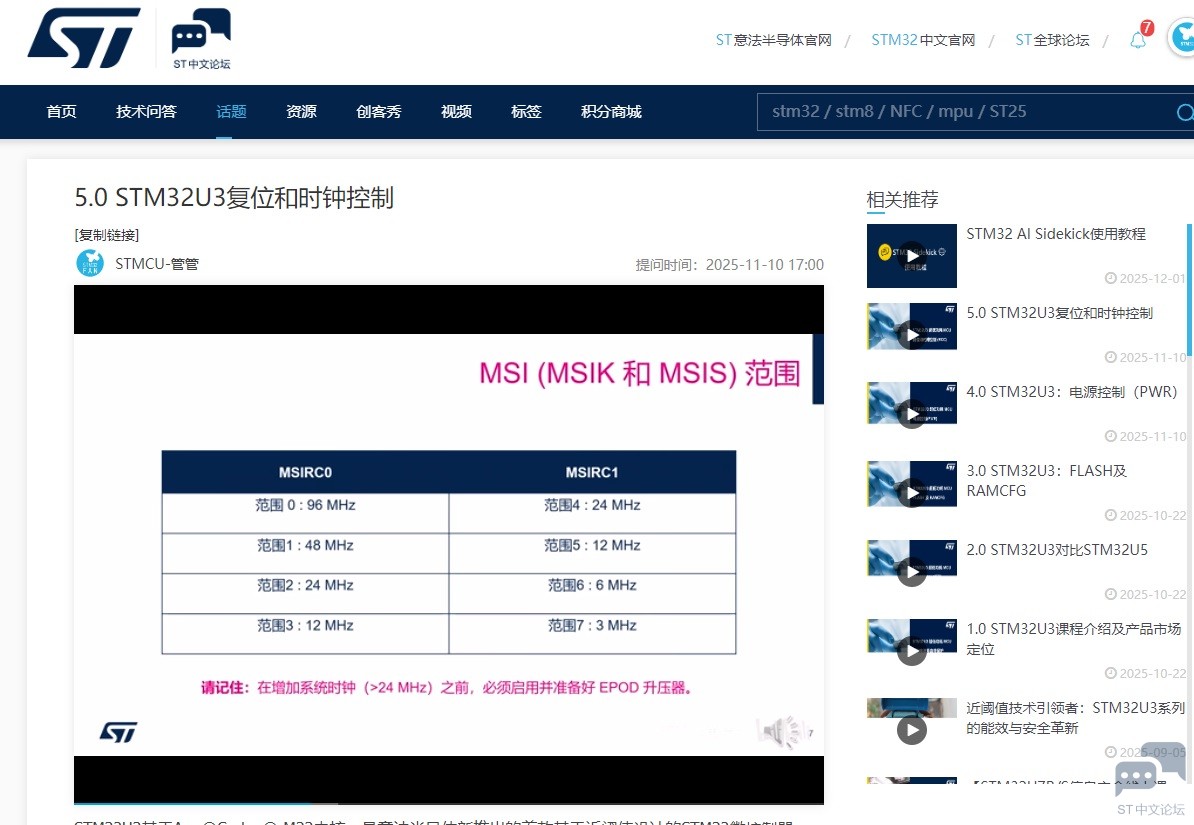
Task: Open the 创客秀 nav item
Action: [378, 111]
